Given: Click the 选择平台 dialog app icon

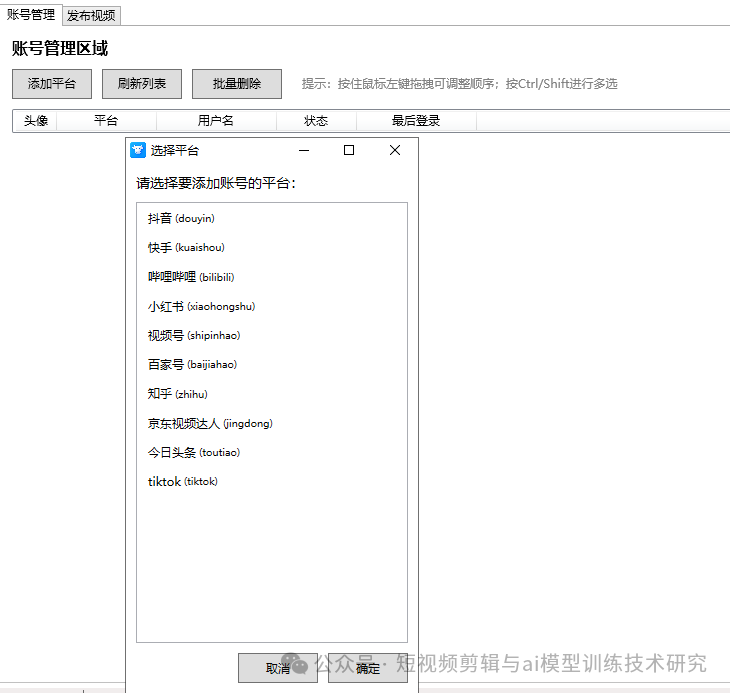Looking at the screenshot, I should (138, 150).
